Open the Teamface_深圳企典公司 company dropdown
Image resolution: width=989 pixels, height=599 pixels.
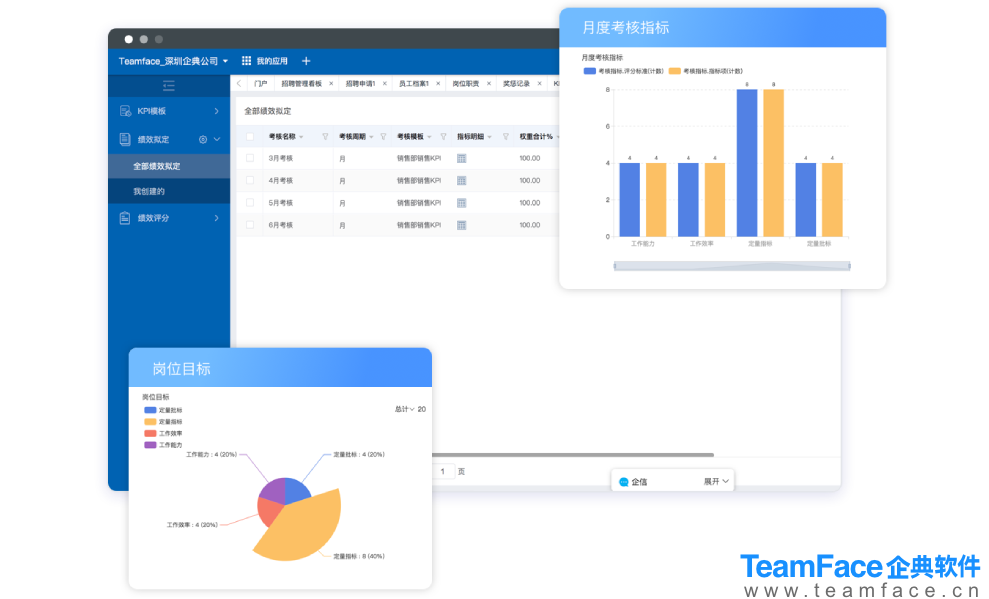point(173,61)
